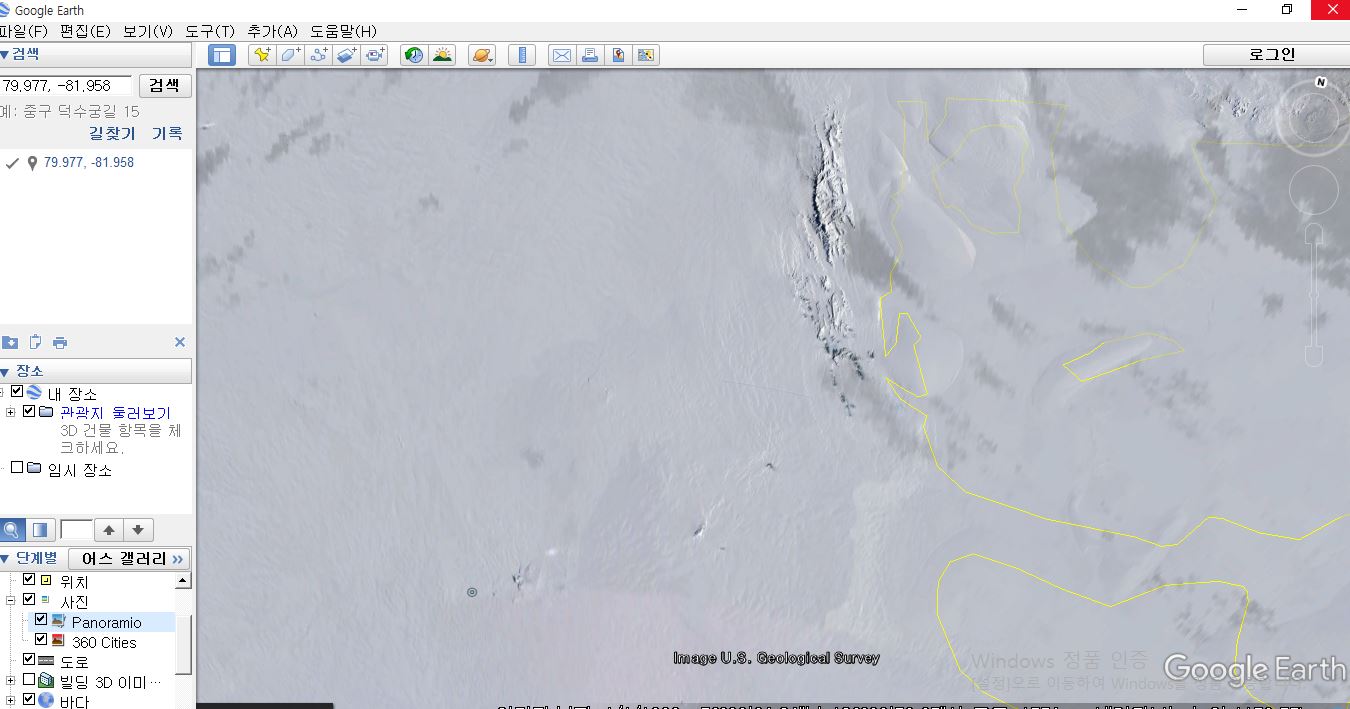
Task: Select the Add Path tool
Action: tap(318, 55)
